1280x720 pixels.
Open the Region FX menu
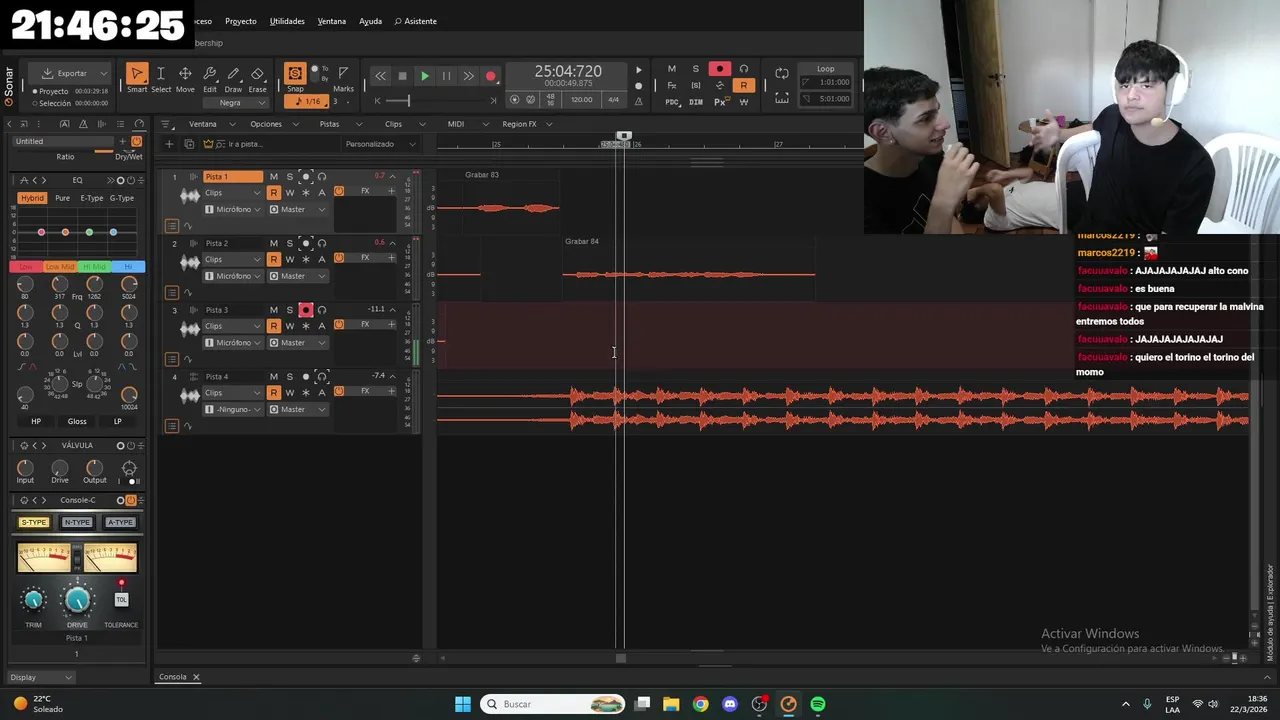pyautogui.click(x=526, y=124)
